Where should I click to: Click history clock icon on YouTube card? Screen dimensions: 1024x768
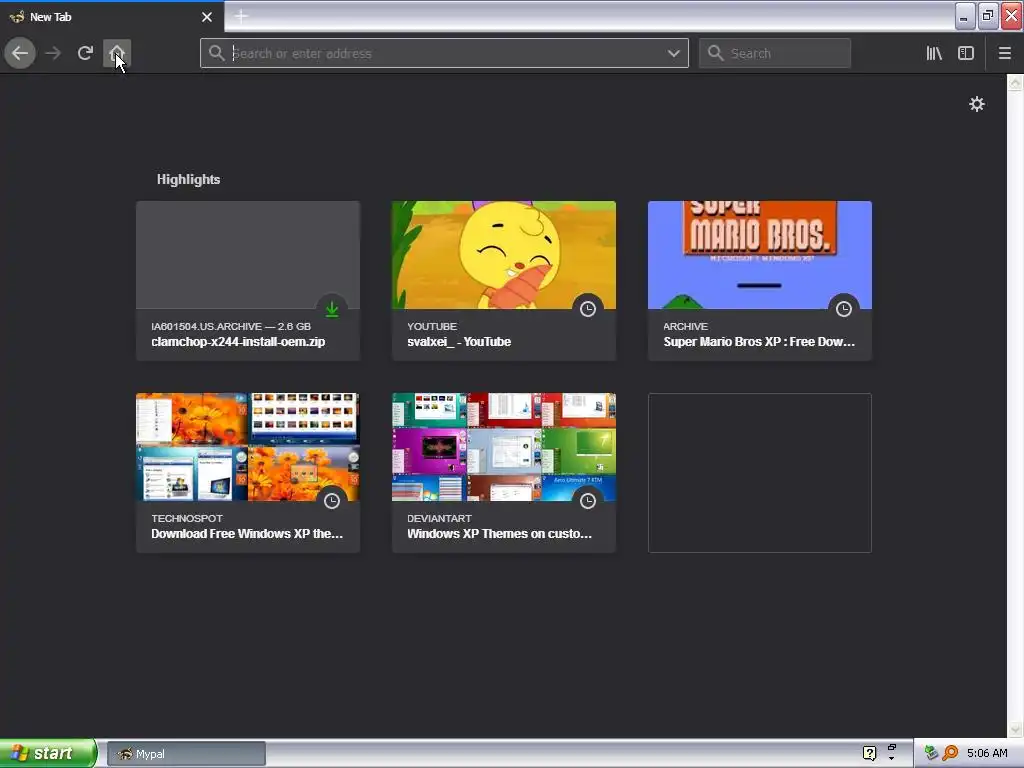[x=588, y=309]
